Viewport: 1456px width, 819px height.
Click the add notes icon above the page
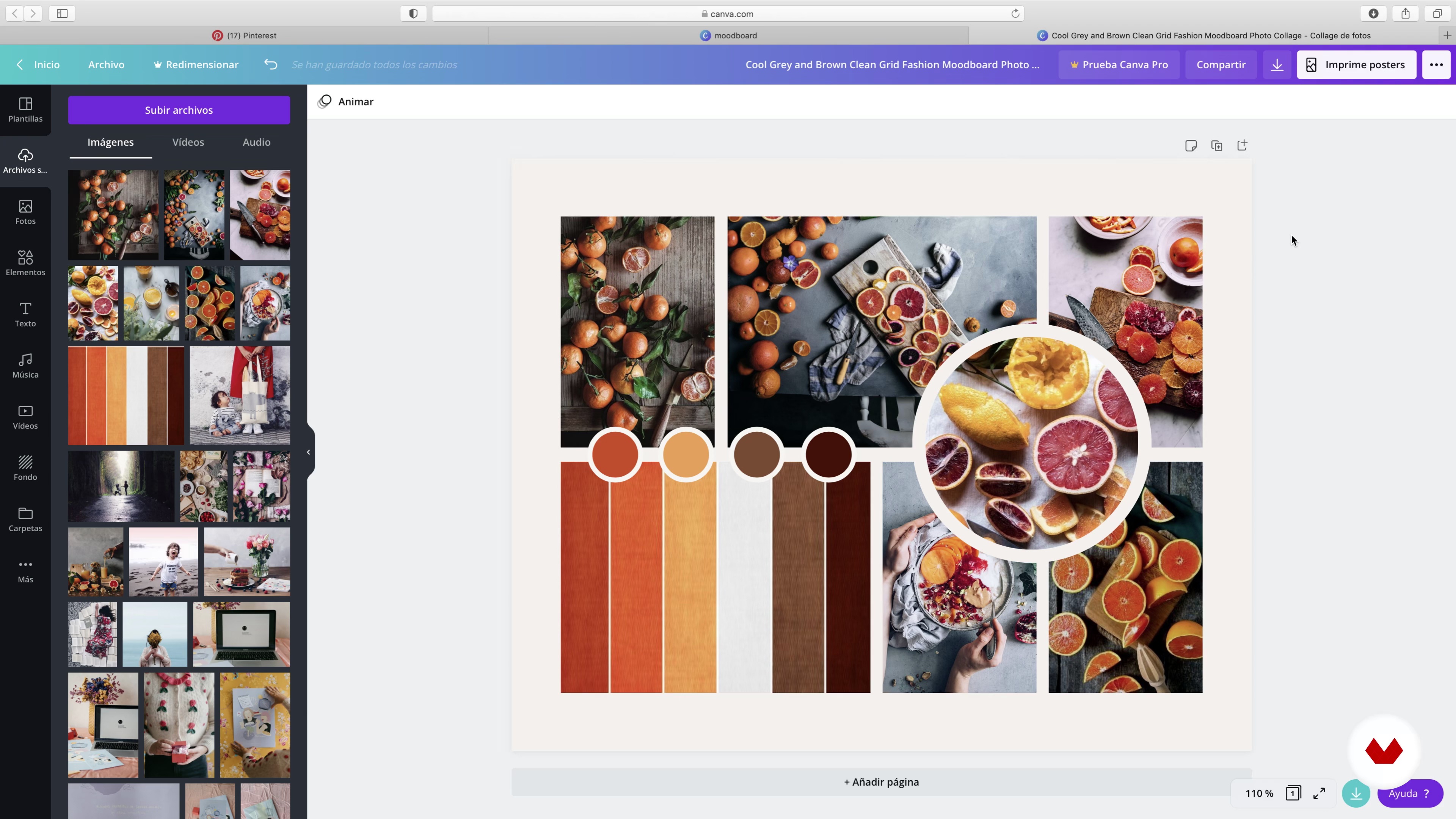pos(1191,146)
